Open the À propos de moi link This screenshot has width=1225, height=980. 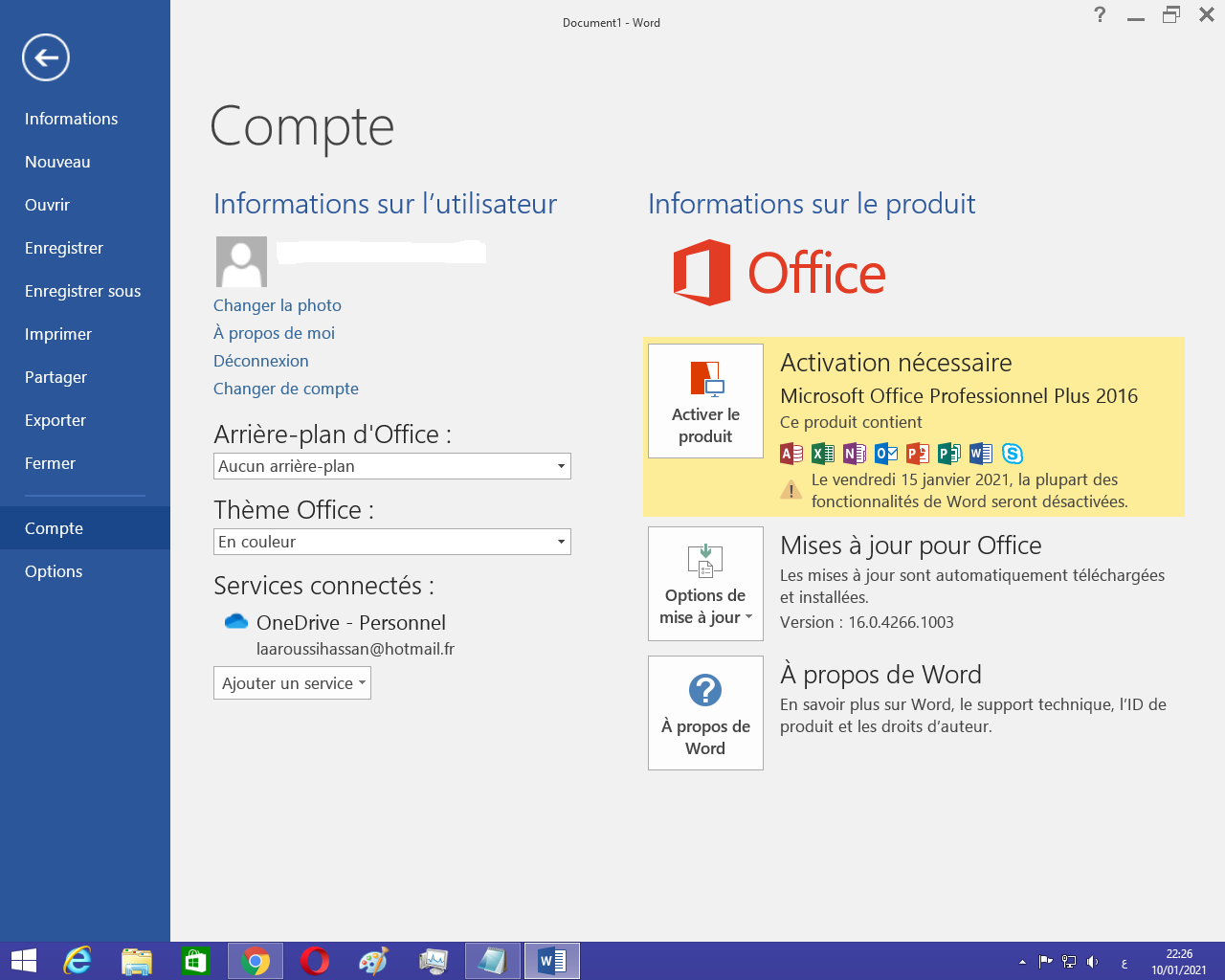tap(274, 333)
